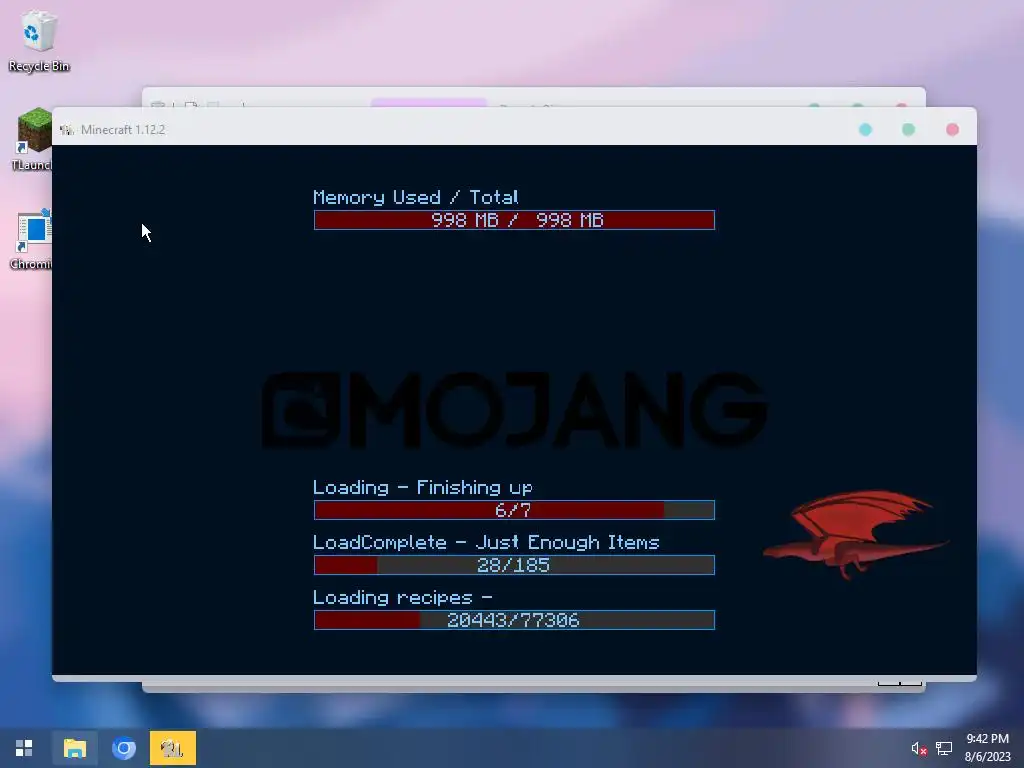Click the Minecraft window title icon

(x=67, y=130)
